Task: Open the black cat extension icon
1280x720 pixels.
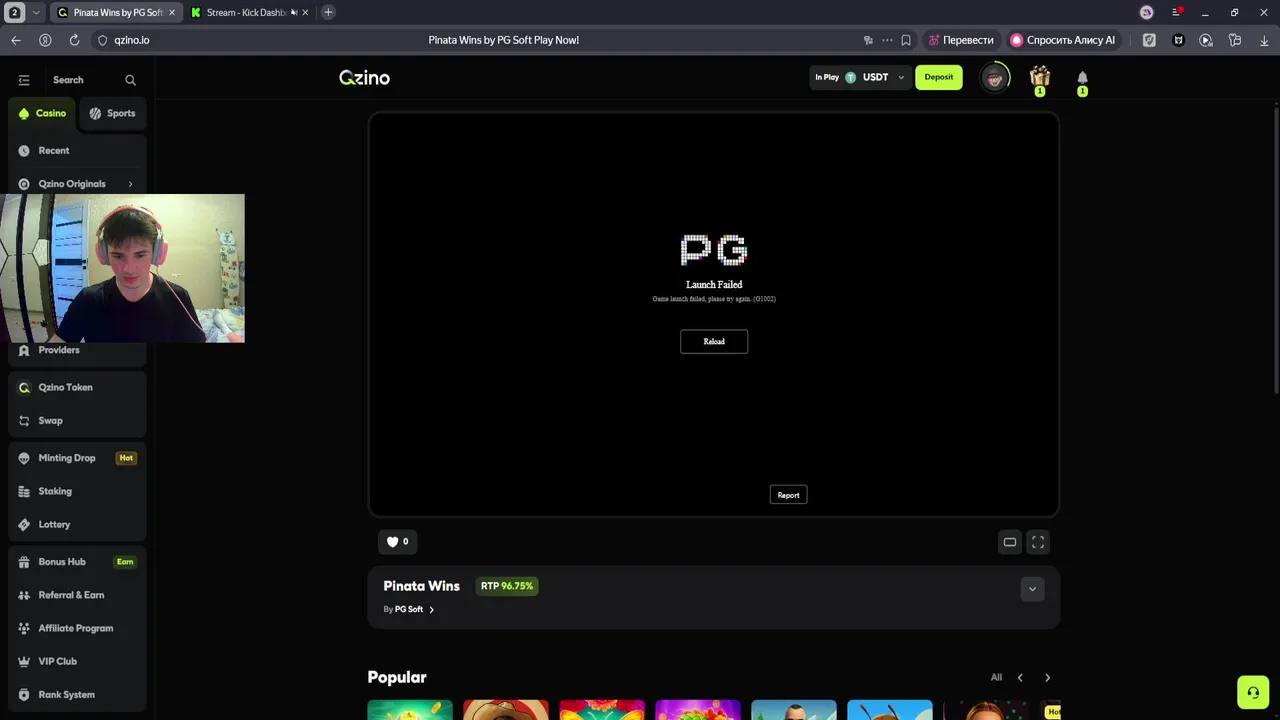Action: (1178, 40)
